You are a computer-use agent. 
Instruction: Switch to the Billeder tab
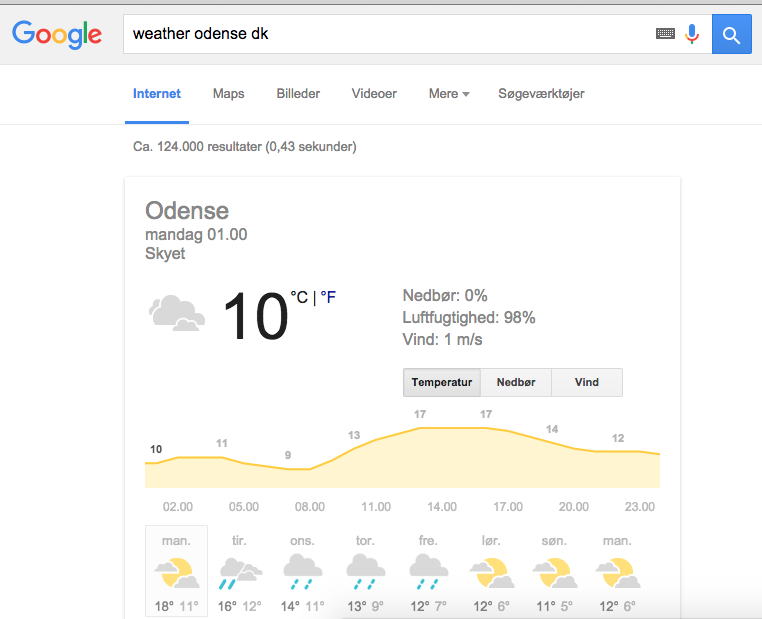point(298,93)
